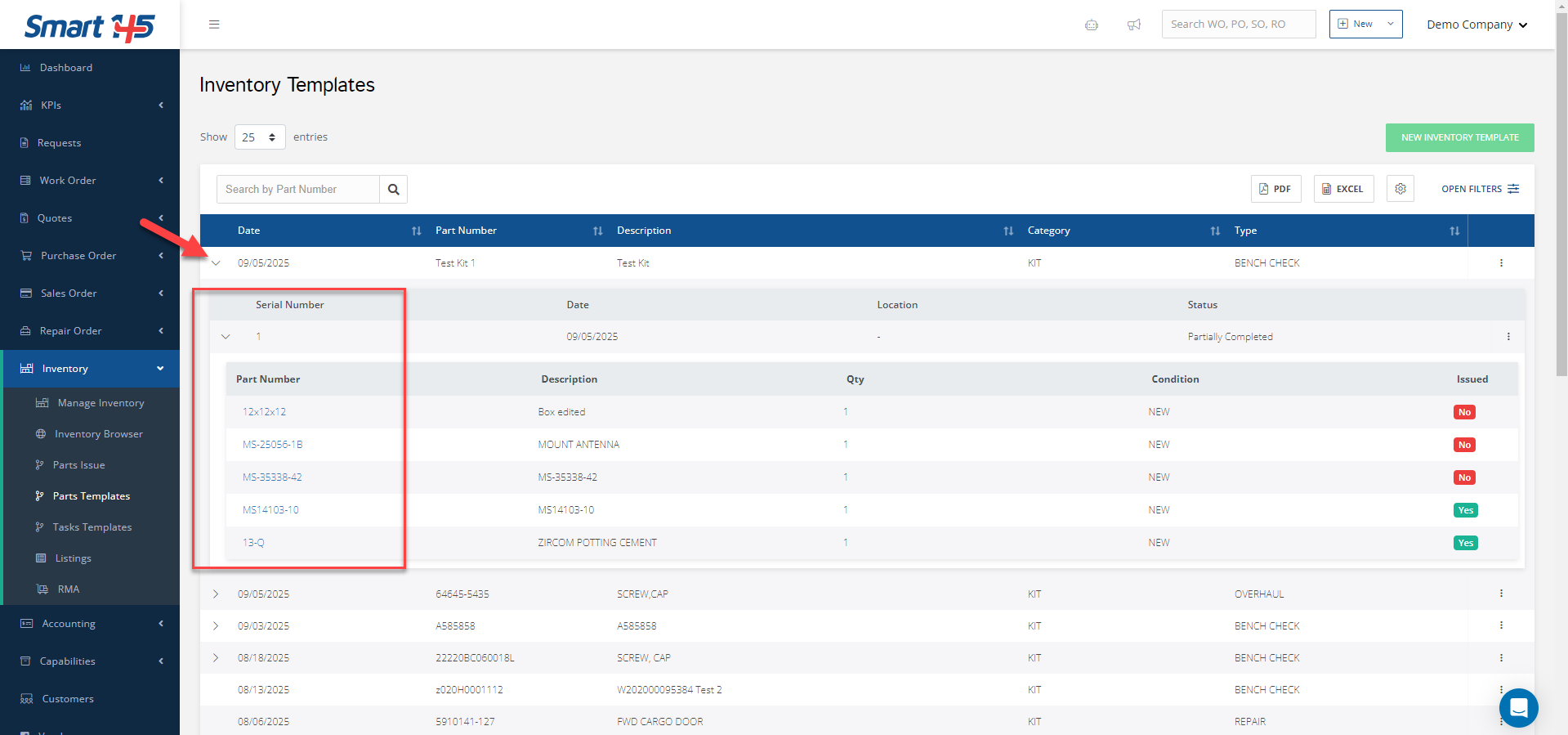
Task: Open the actions menu for the 64645-5435 row
Action: (1501, 594)
